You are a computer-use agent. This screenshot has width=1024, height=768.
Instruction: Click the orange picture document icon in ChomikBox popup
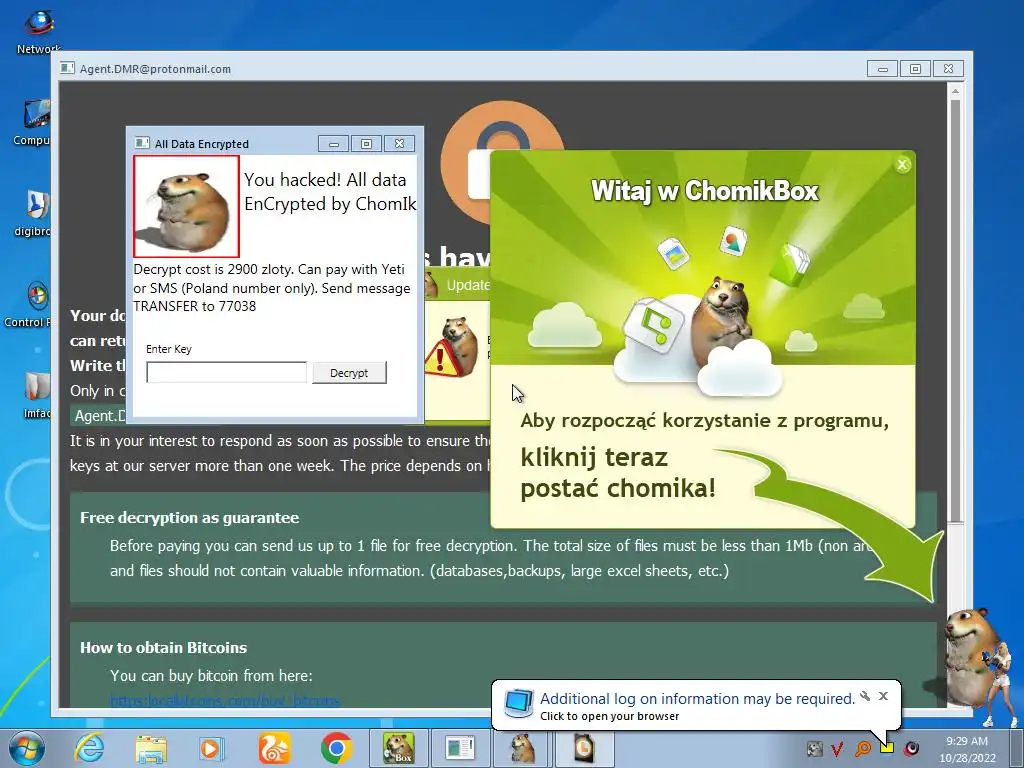pyautogui.click(x=733, y=241)
